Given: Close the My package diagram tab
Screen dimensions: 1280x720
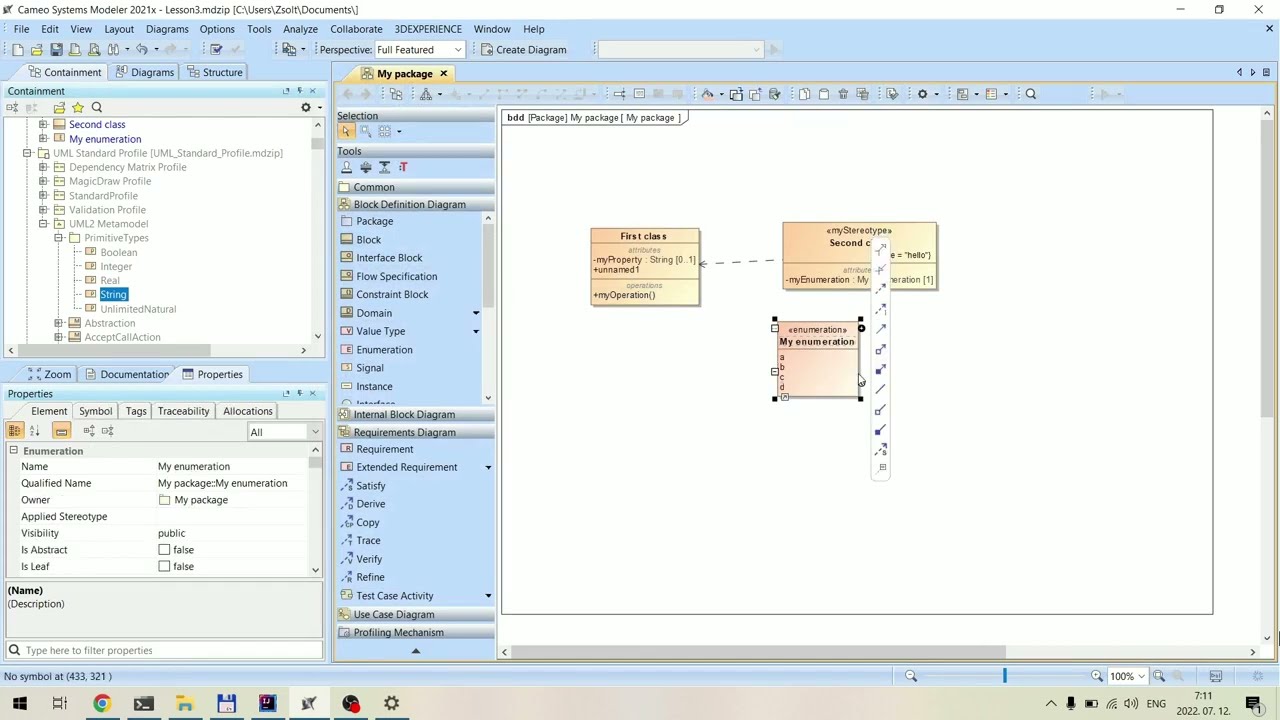Looking at the screenshot, I should (x=443, y=74).
